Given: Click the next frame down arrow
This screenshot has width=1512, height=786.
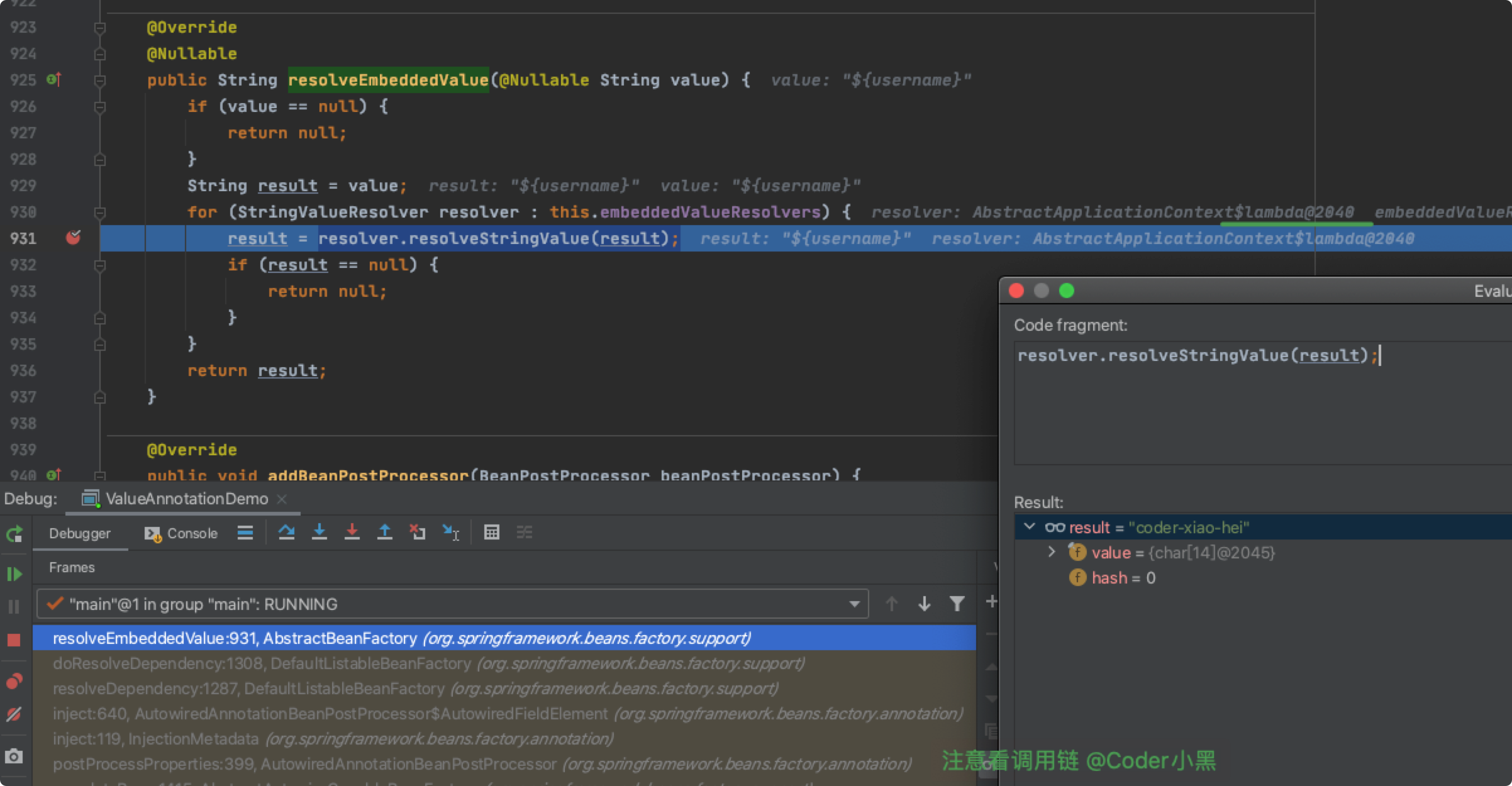Looking at the screenshot, I should pos(924,604).
